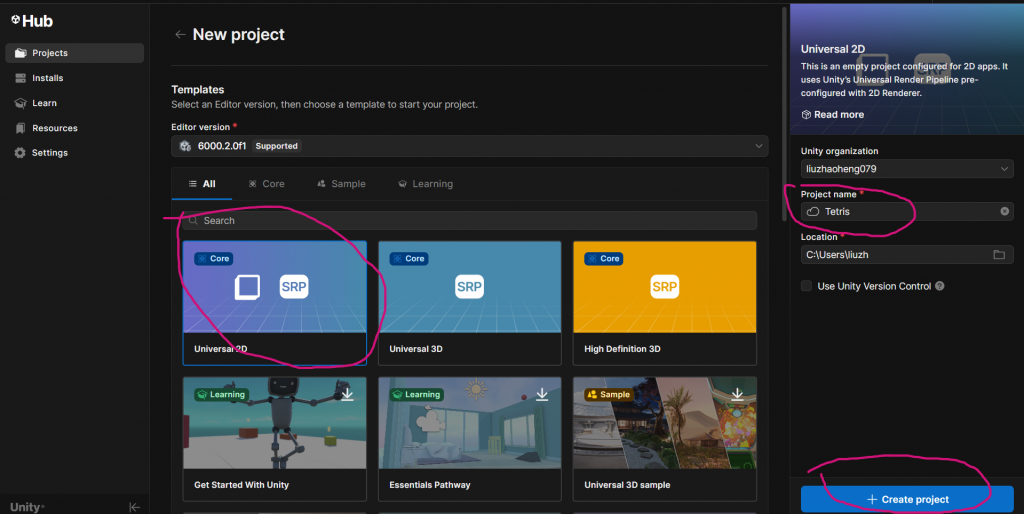
Task: Click the Project name field containing Tetris
Action: pyautogui.click(x=907, y=212)
